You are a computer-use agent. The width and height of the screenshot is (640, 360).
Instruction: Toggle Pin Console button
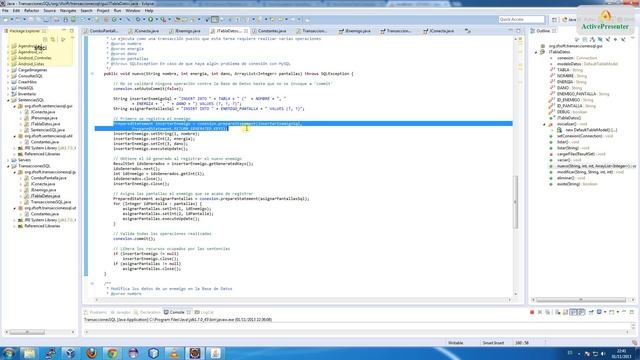point(591,312)
